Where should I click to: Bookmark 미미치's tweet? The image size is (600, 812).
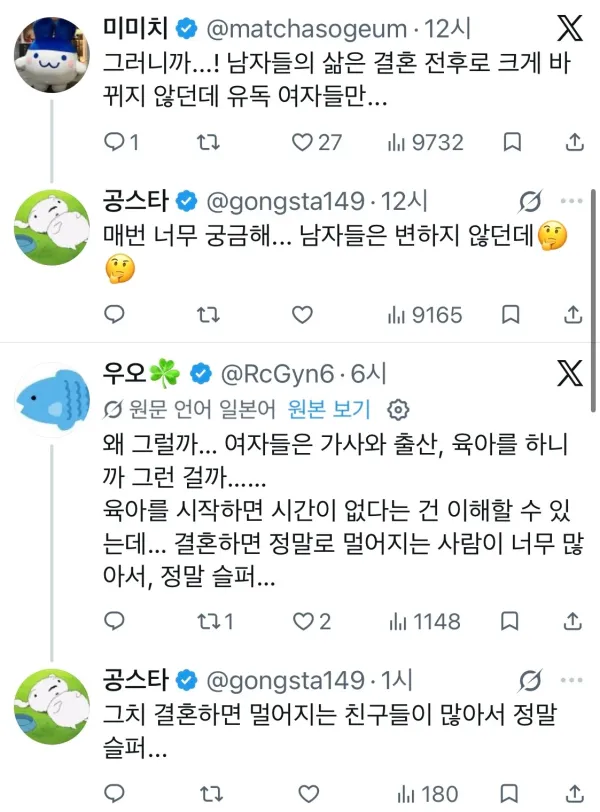512,142
